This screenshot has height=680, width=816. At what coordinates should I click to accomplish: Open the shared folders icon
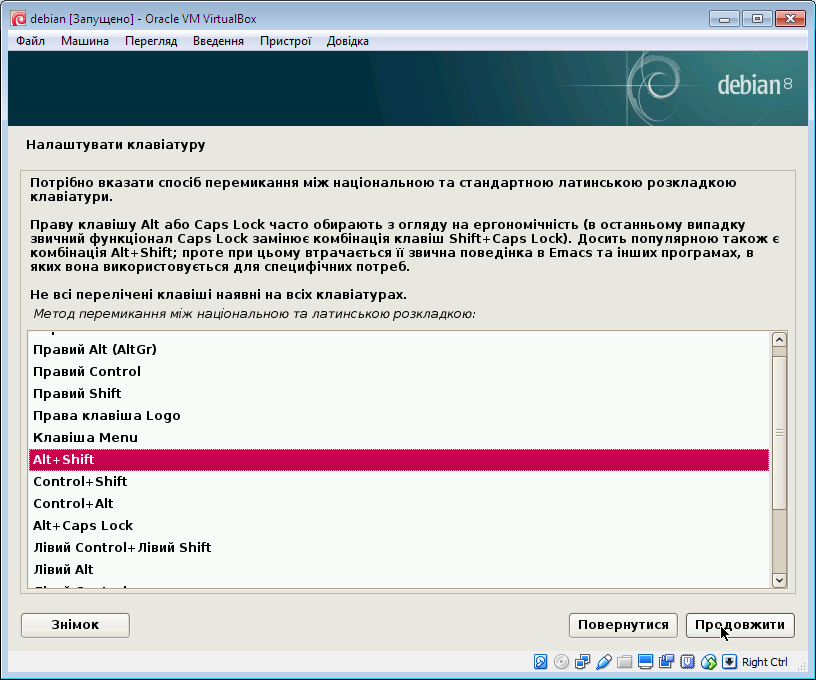[625, 662]
